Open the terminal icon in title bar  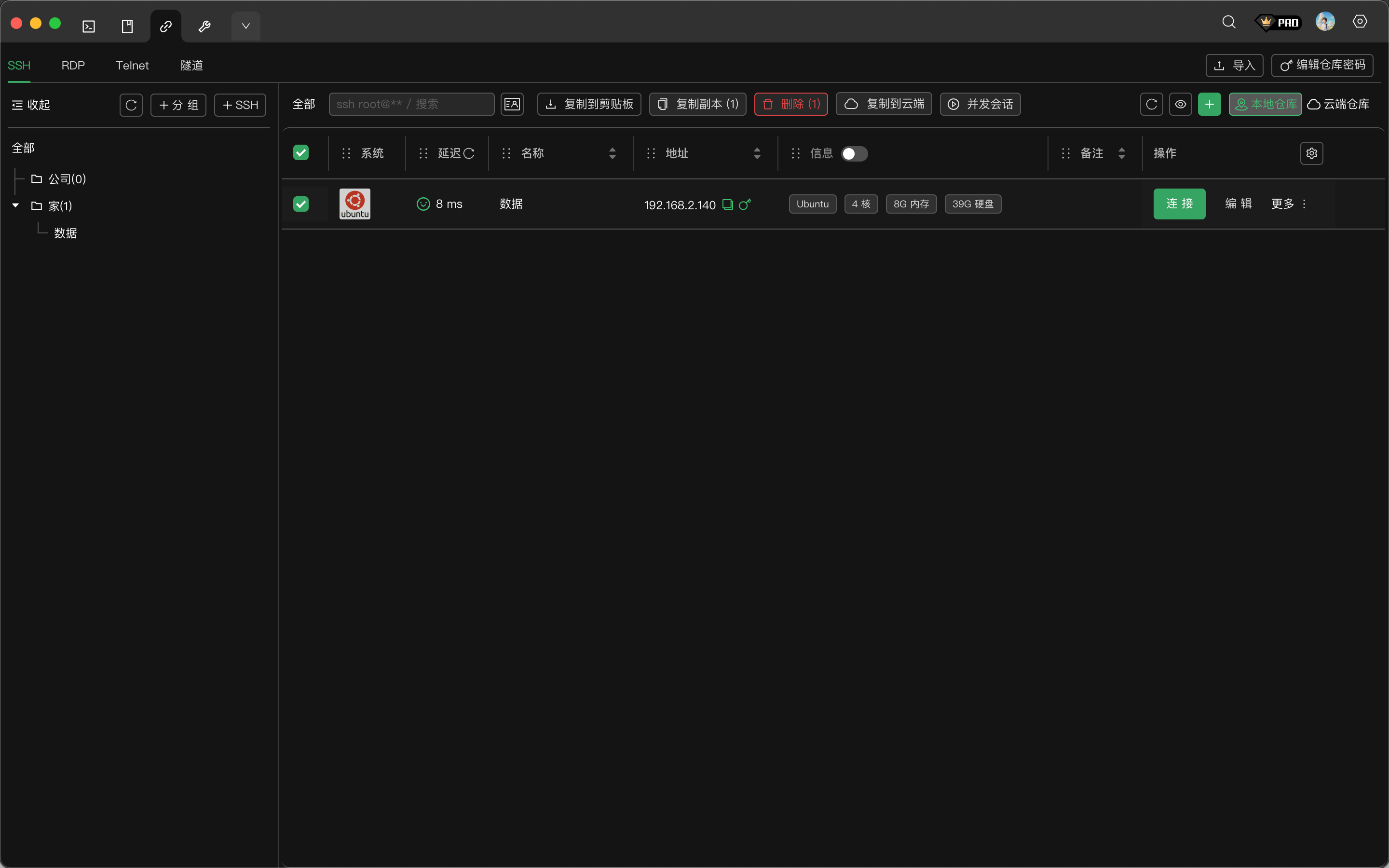pos(88,27)
